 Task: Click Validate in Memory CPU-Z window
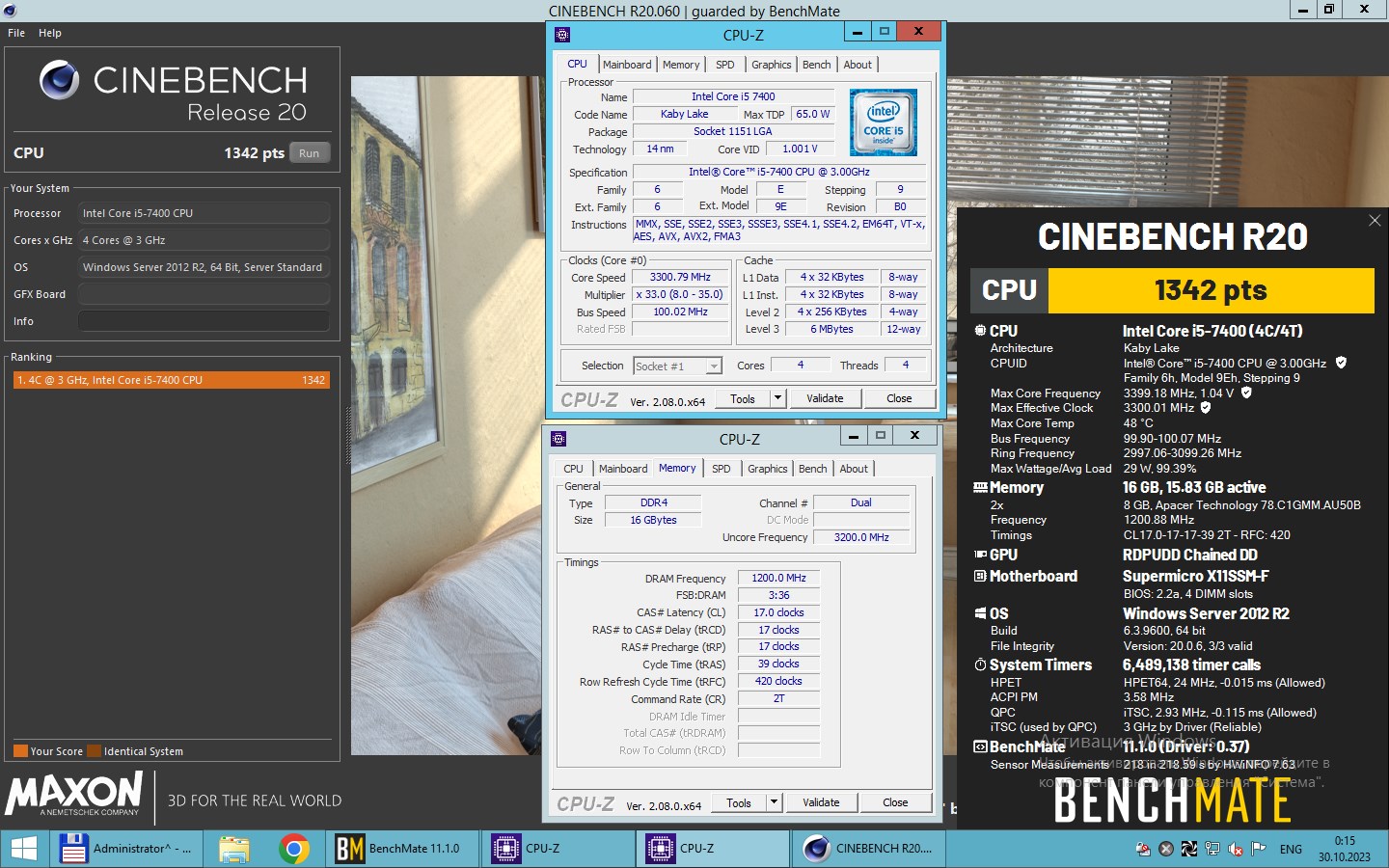coord(821,802)
